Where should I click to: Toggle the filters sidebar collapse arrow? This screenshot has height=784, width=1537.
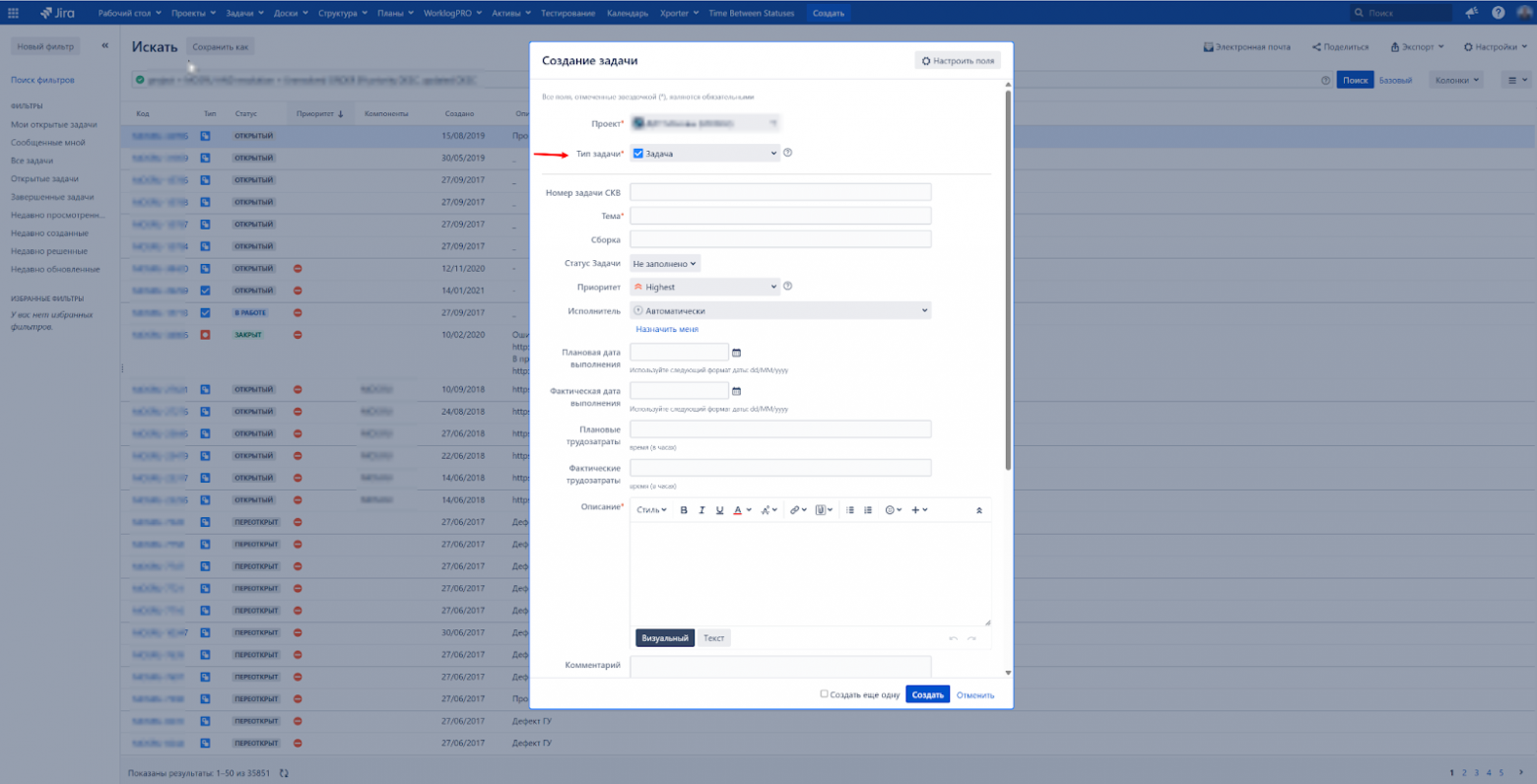[104, 44]
